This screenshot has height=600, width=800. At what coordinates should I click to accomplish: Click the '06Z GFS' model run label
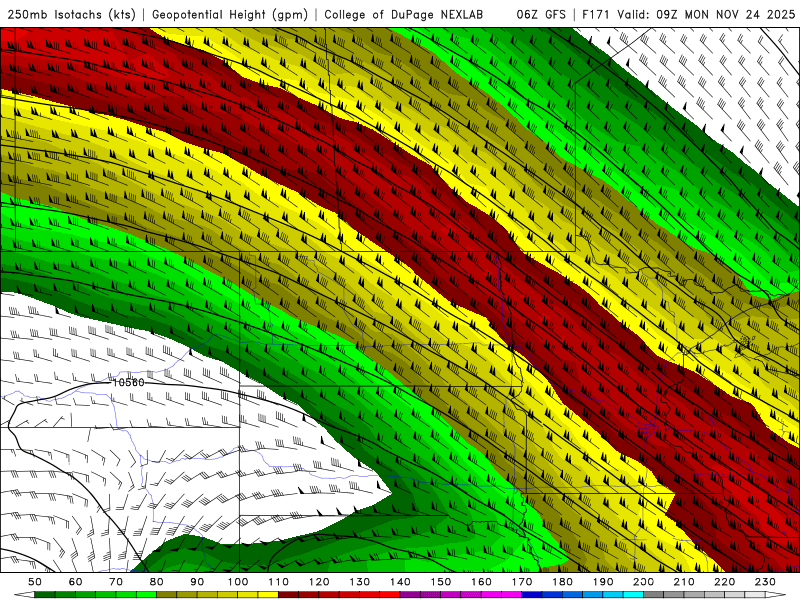[541, 14]
